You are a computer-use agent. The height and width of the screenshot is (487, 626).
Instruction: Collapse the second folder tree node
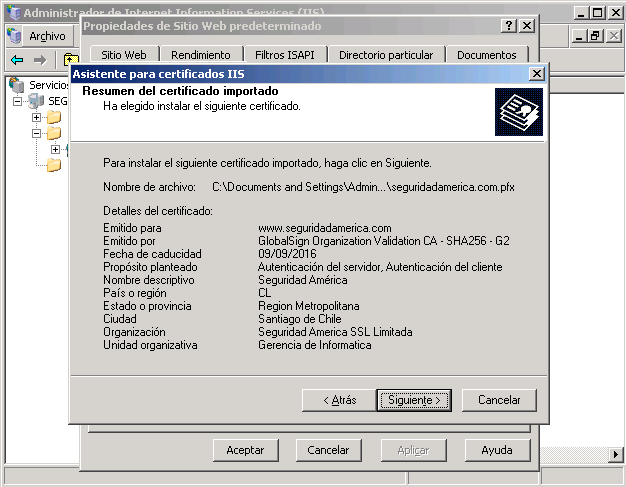(37, 133)
